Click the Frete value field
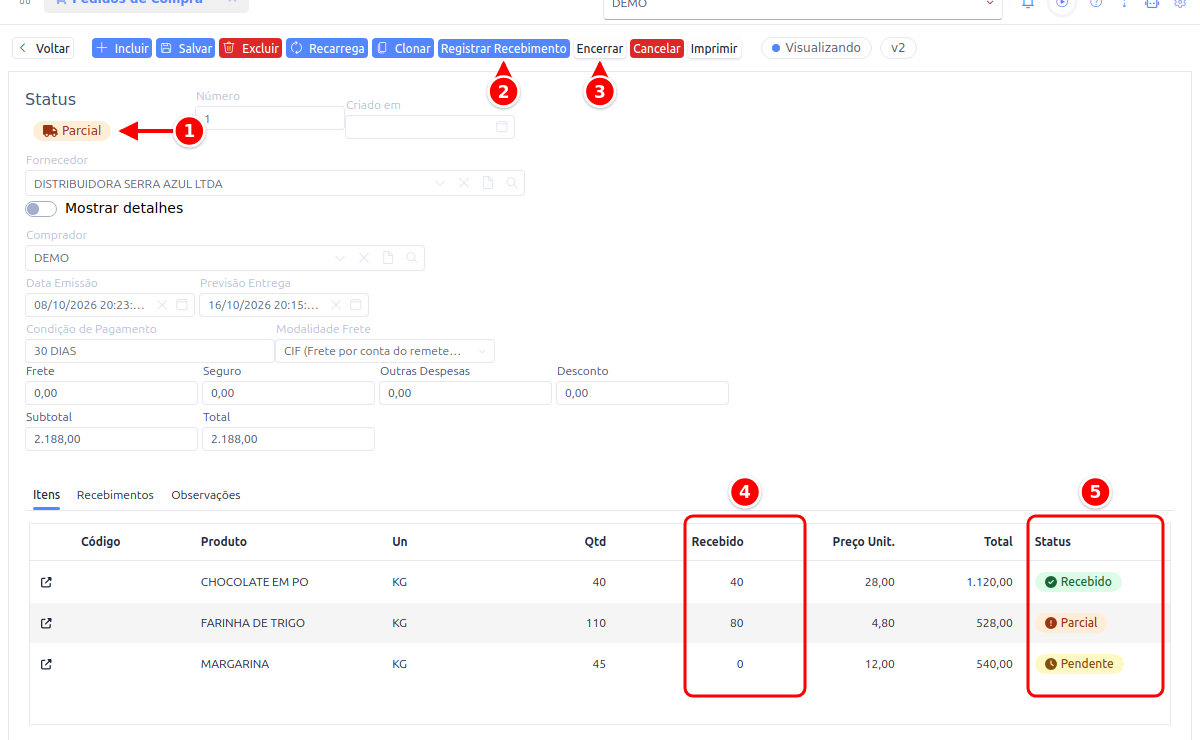This screenshot has width=1200, height=740. [112, 393]
